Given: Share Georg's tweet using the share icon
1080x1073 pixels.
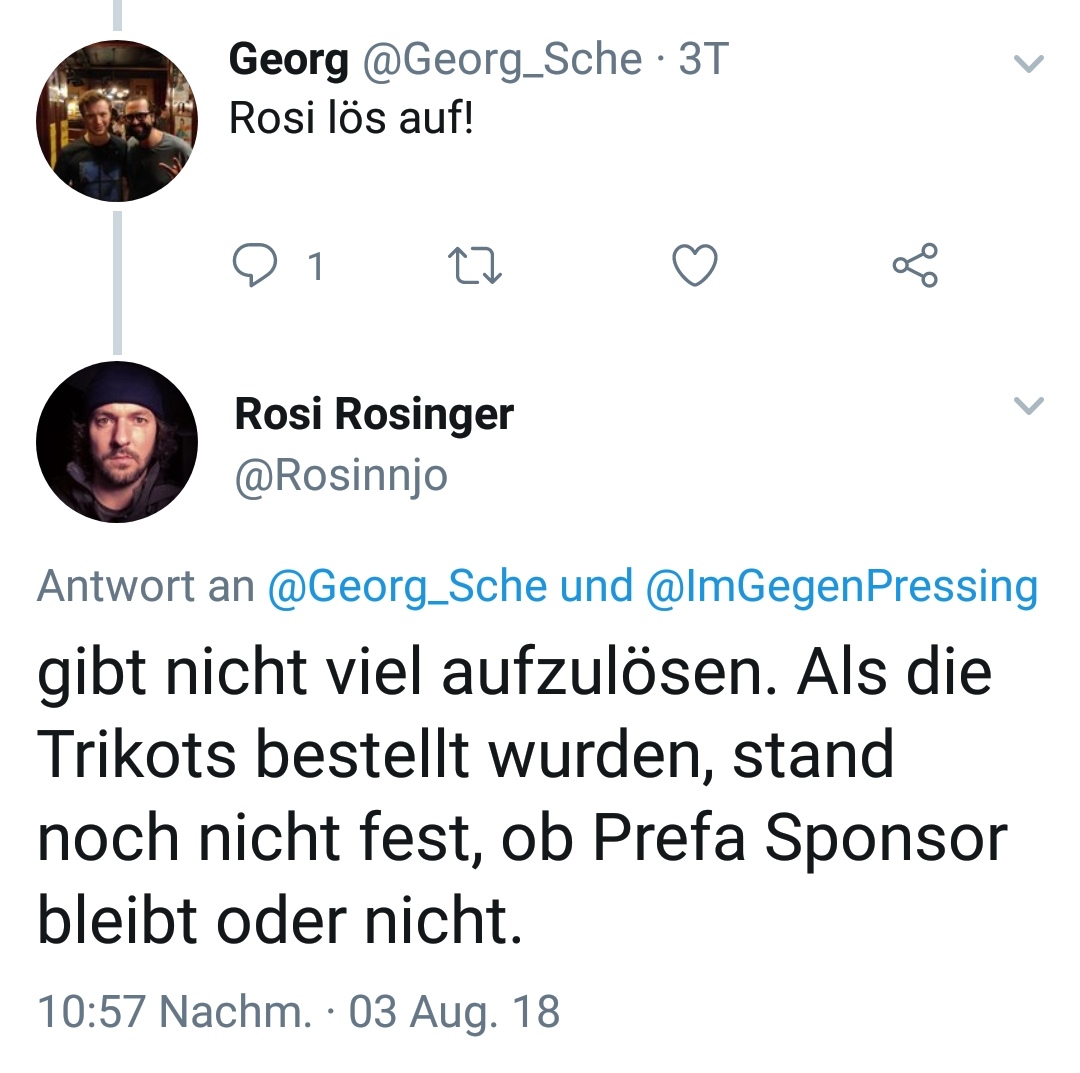Looking at the screenshot, I should 915,266.
